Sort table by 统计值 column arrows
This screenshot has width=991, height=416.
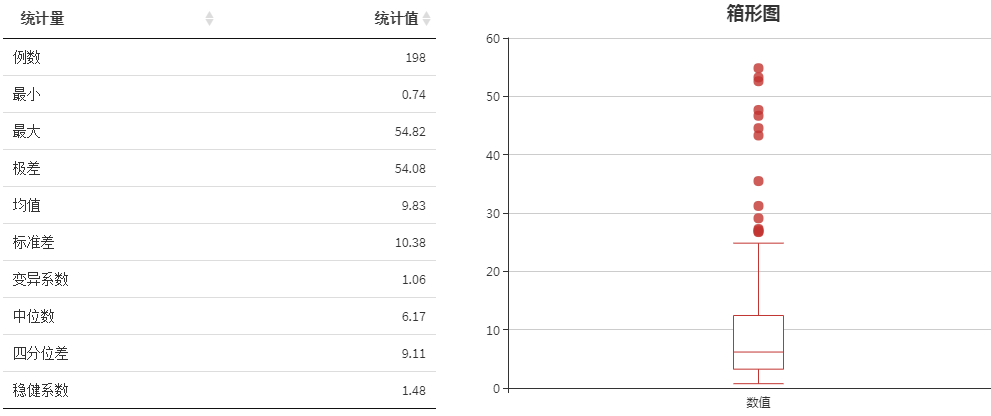coord(427,19)
